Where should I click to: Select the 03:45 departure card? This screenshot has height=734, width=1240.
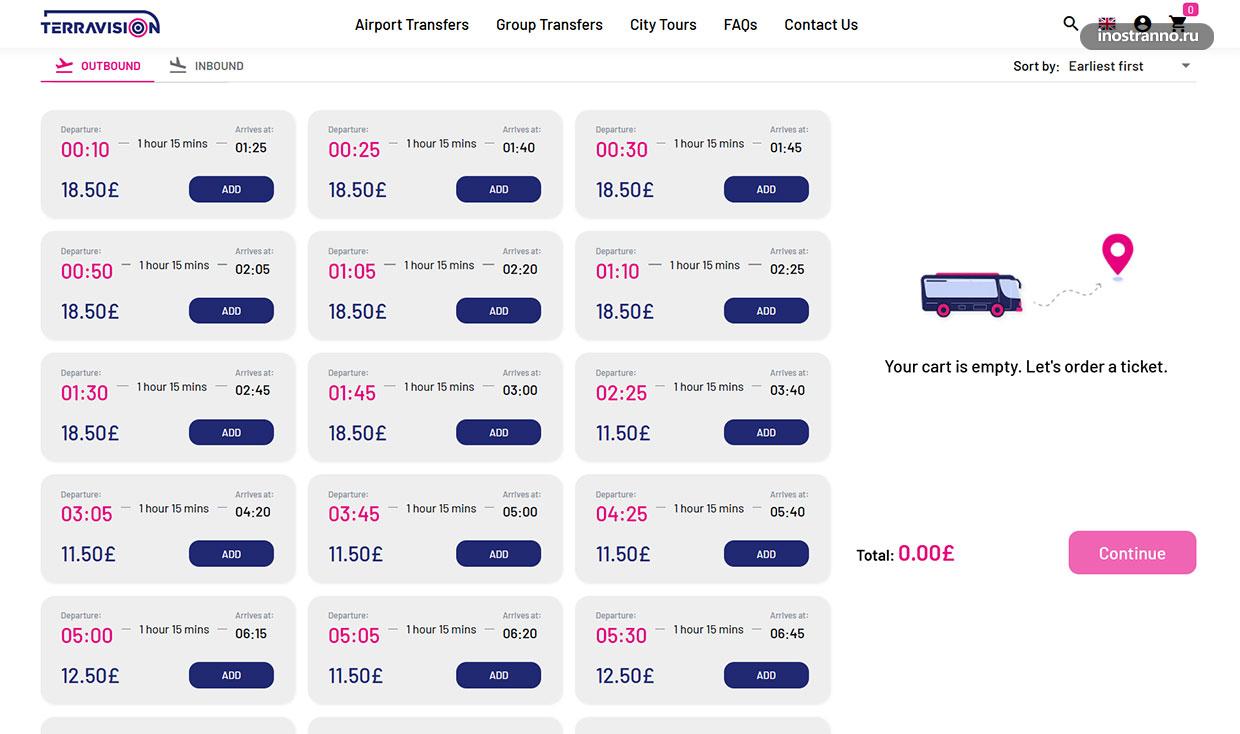coord(435,528)
